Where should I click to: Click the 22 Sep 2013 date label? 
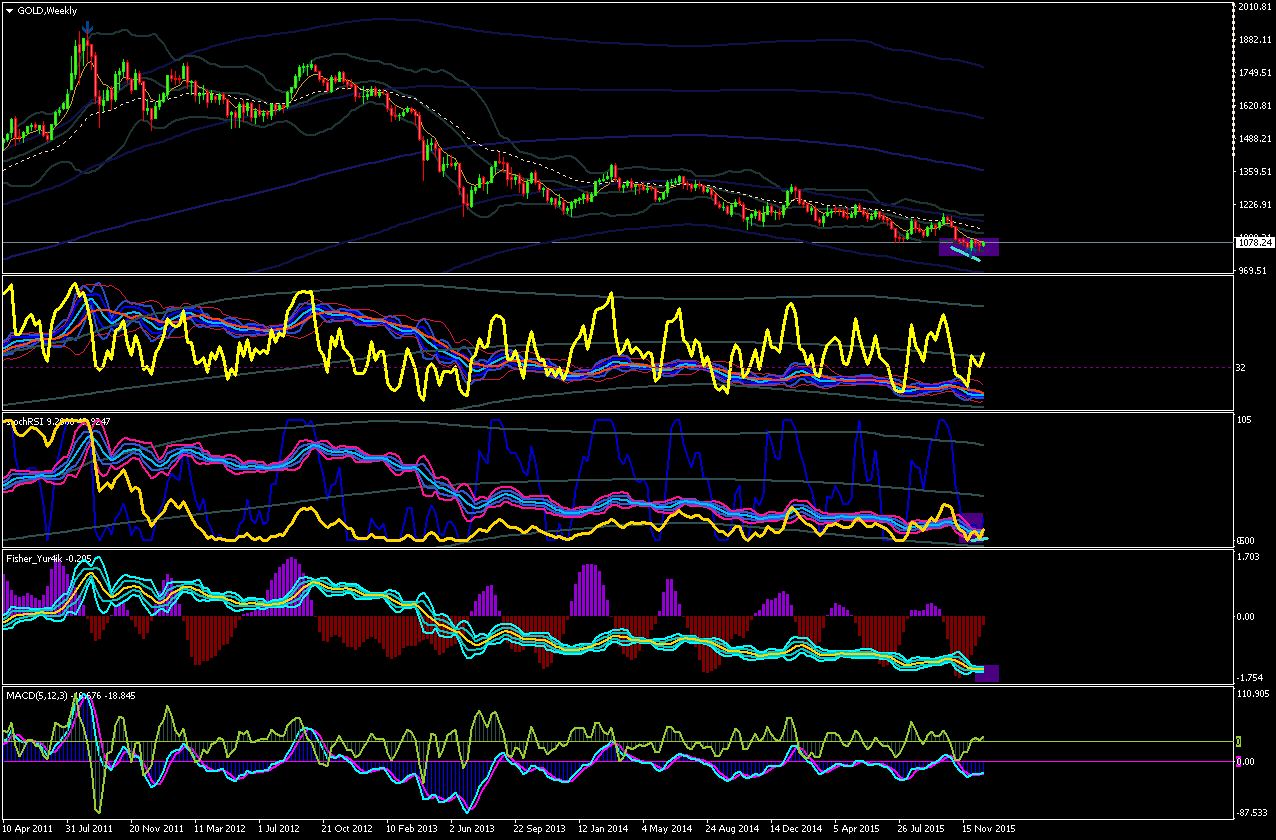(539, 829)
